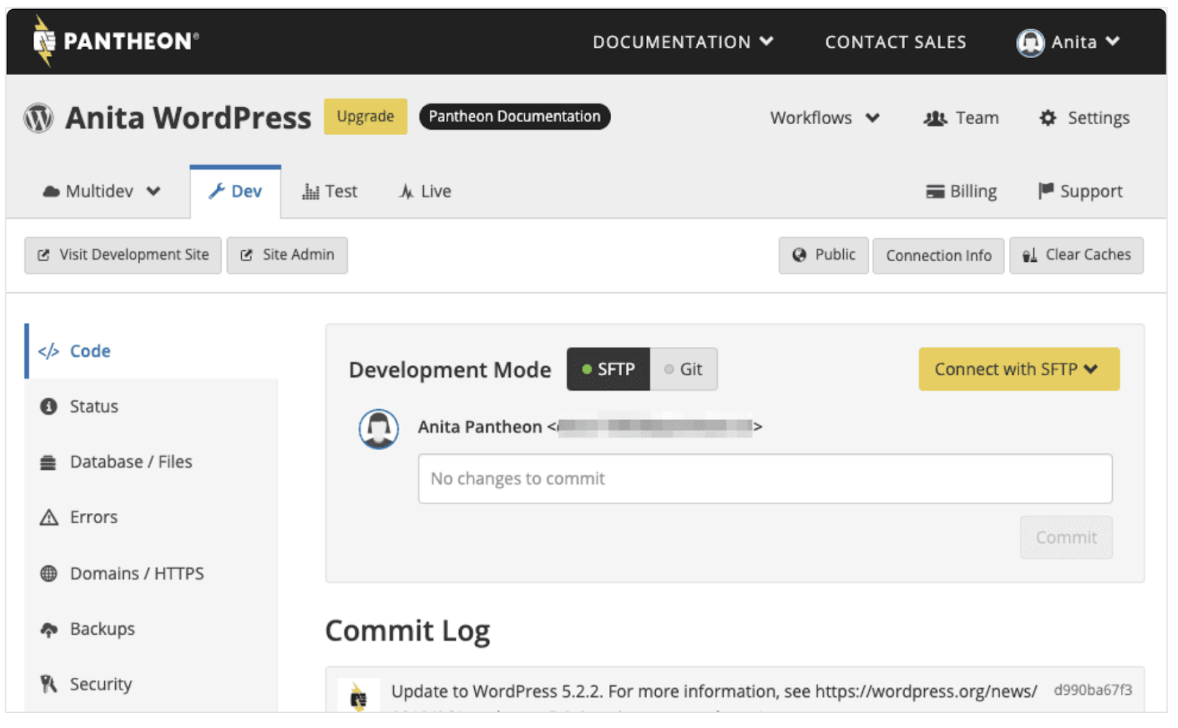This screenshot has width=1178, height=728.
Task: Open the Status section in sidebar
Action: pos(93,407)
